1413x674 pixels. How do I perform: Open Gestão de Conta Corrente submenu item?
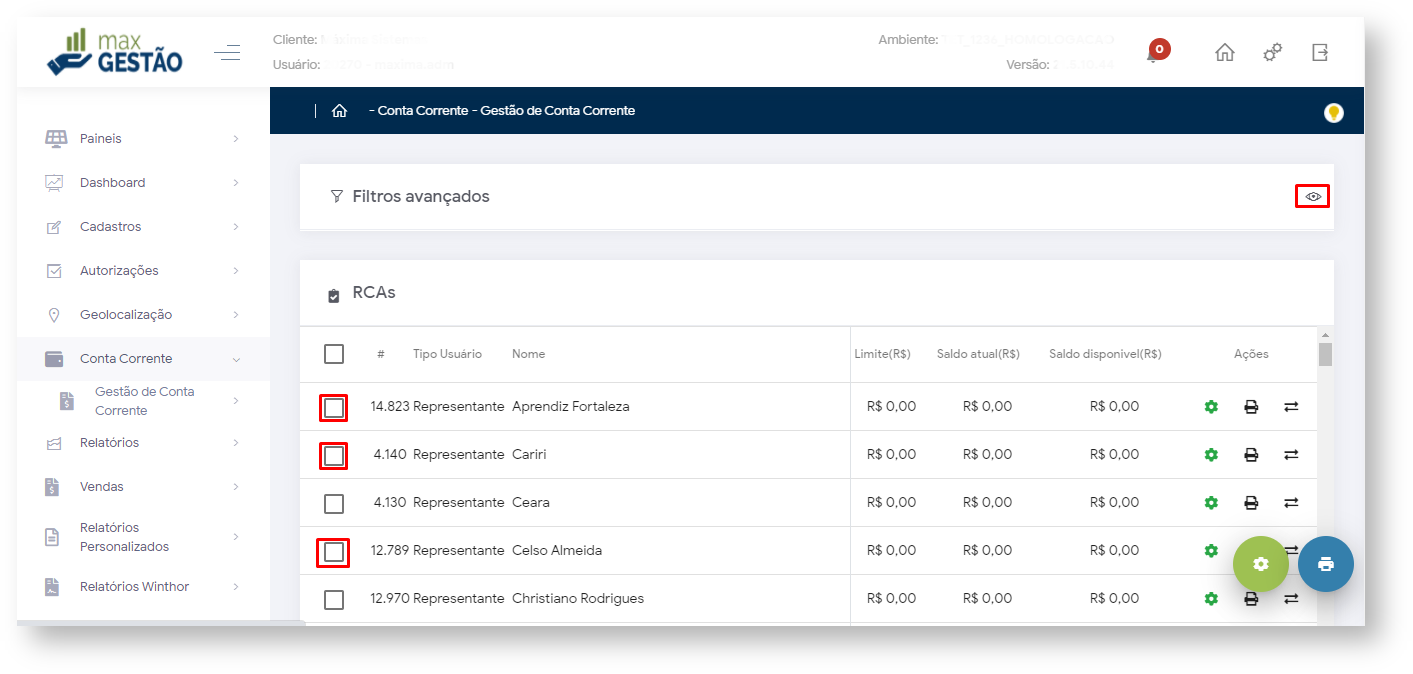(x=144, y=401)
